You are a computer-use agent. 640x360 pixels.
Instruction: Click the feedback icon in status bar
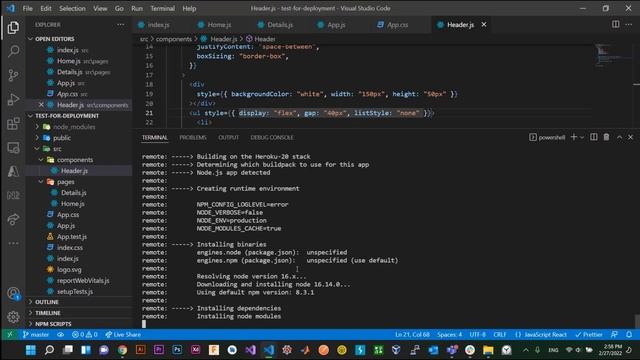[614, 335]
